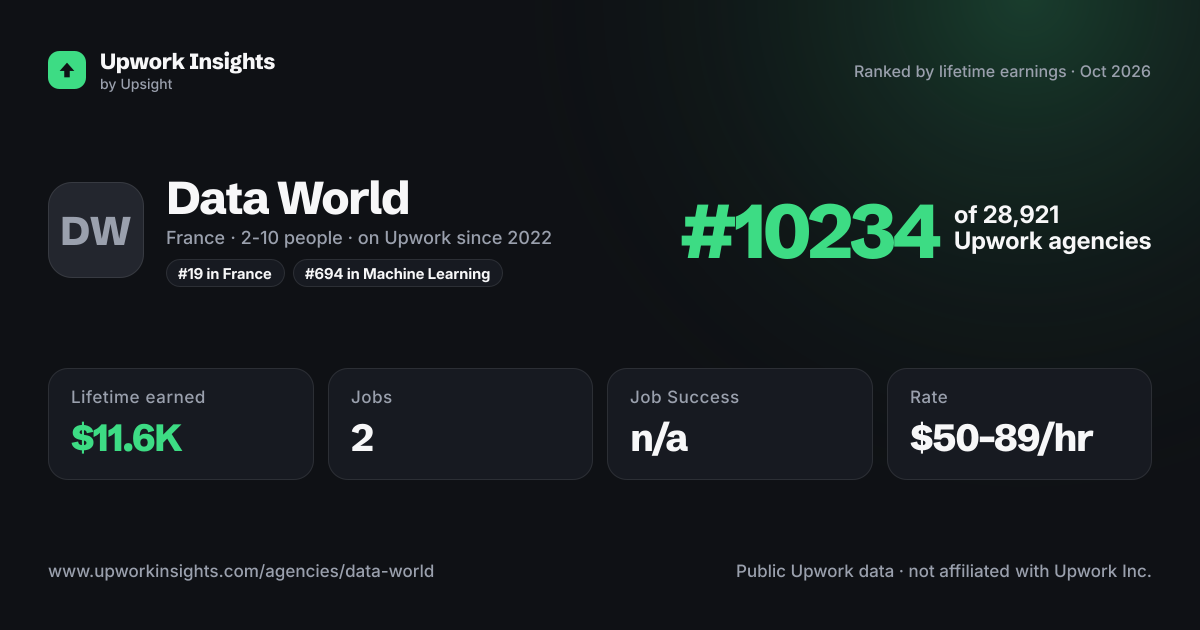Screen dimensions: 1200x630
Task: Click the Data World agency name
Action: [x=288, y=198]
